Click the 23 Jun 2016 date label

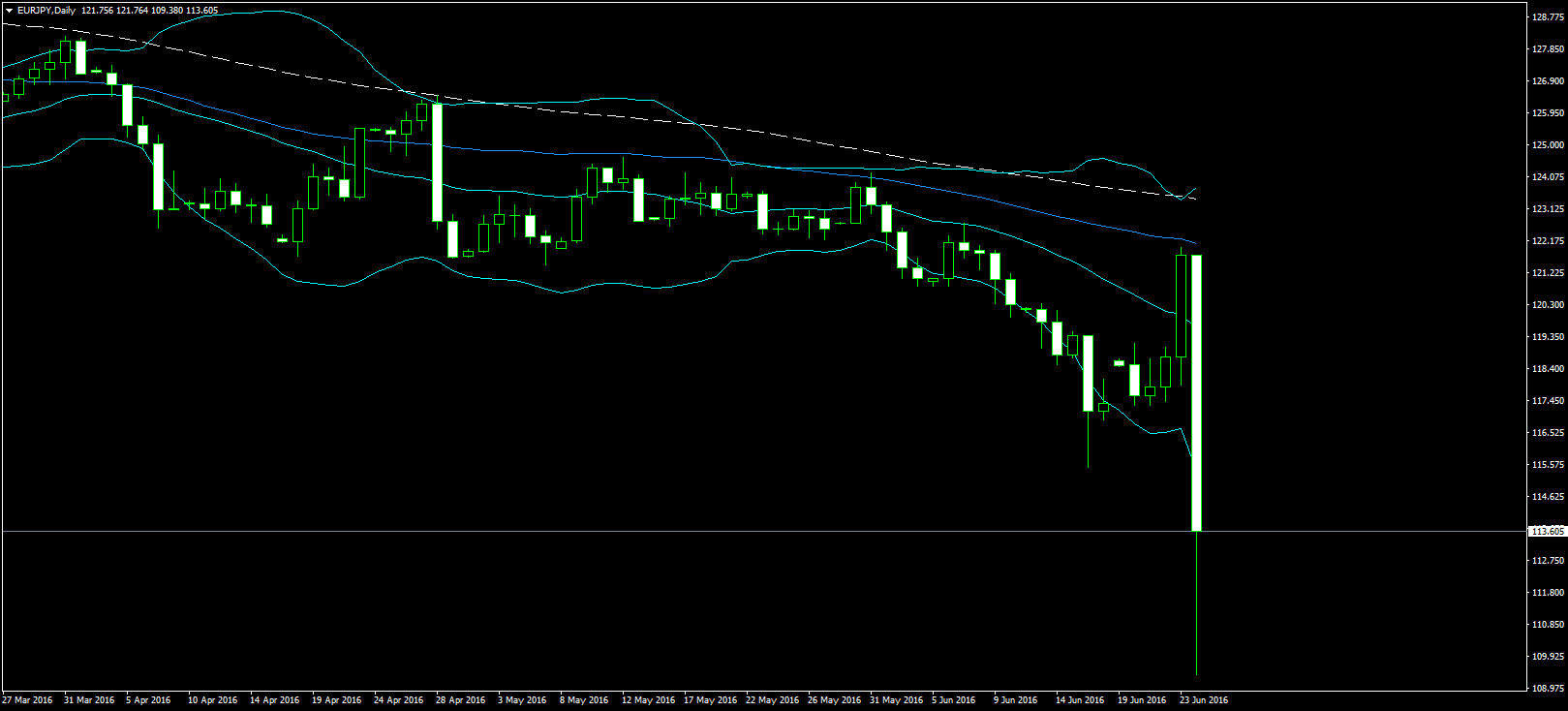click(1204, 699)
